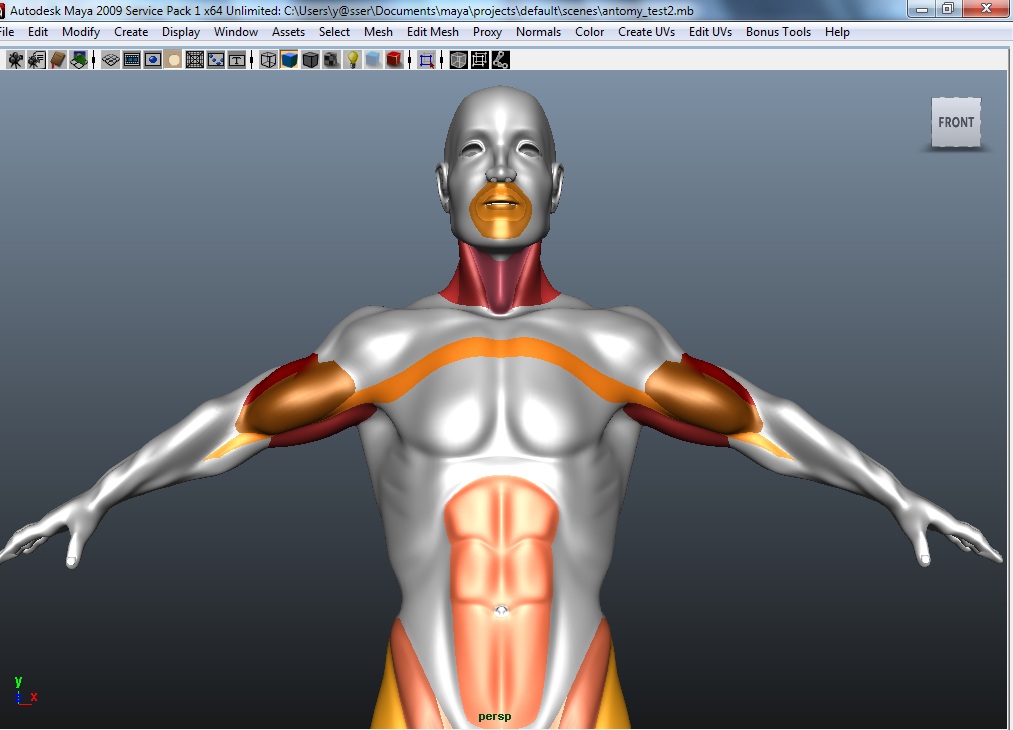Toggle the Safe Title icon
The image size is (1013, 730).
tap(236, 60)
